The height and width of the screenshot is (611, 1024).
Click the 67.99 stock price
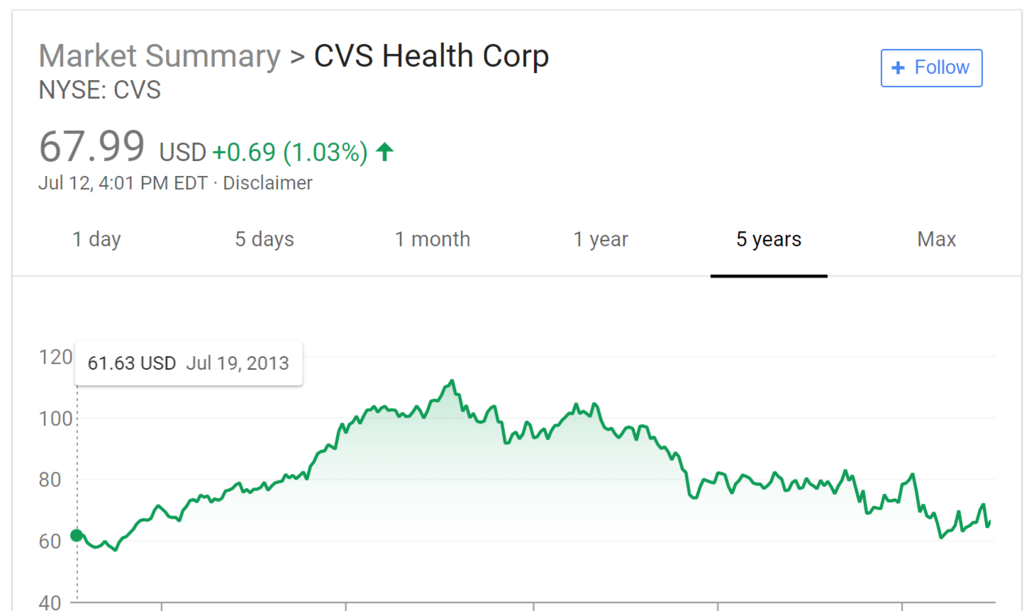92,147
